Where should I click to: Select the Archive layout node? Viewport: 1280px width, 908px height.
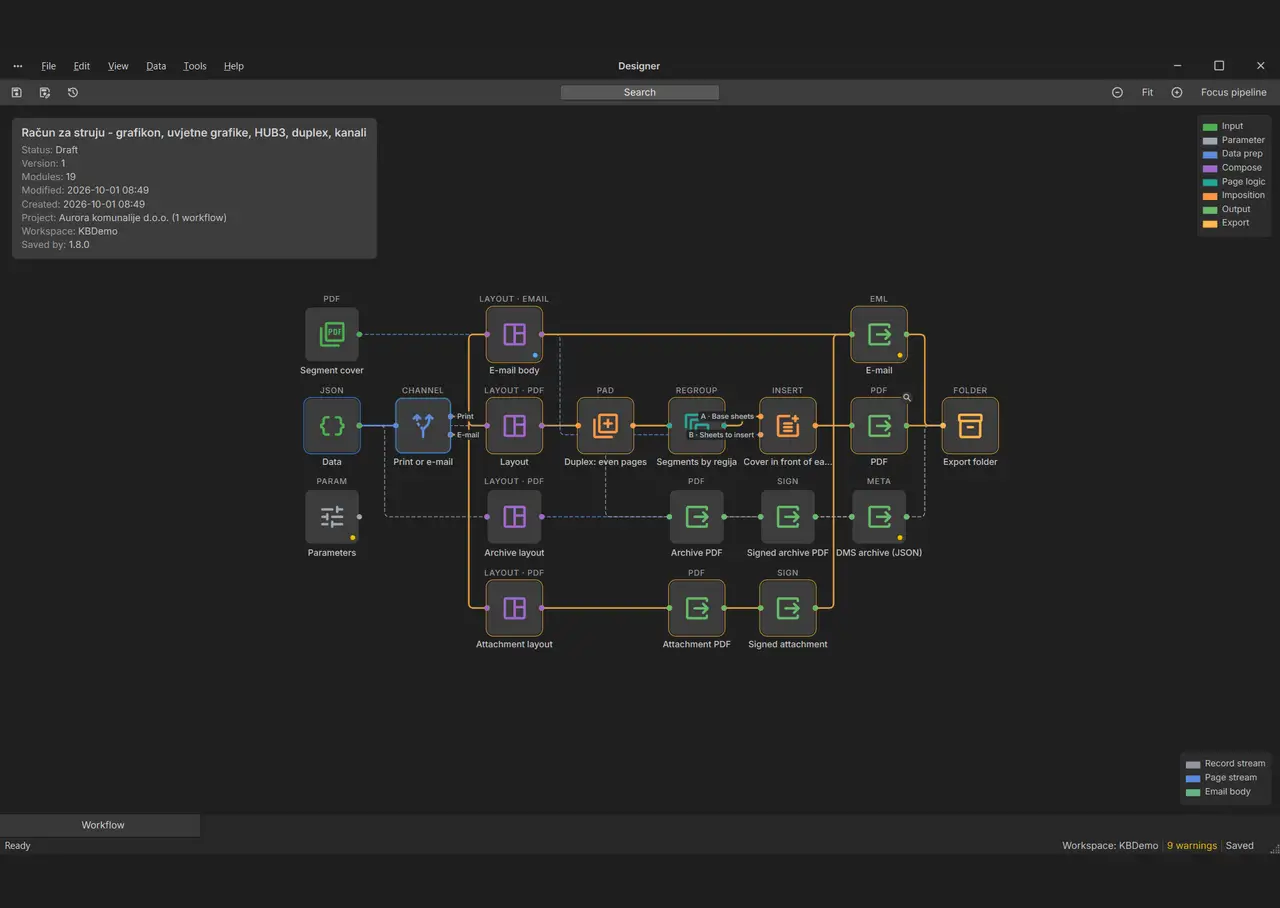[514, 516]
